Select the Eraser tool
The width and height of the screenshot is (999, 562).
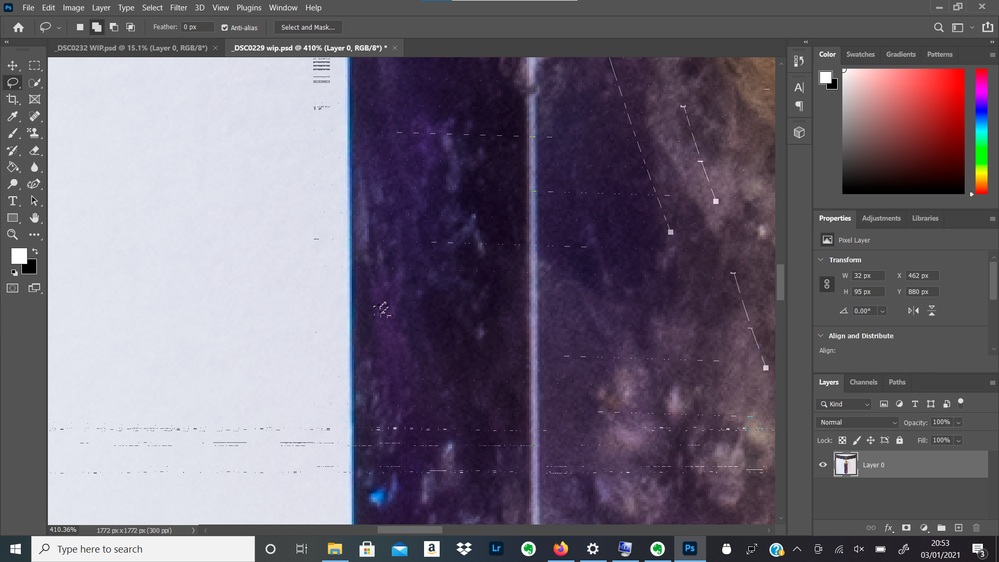(34, 150)
